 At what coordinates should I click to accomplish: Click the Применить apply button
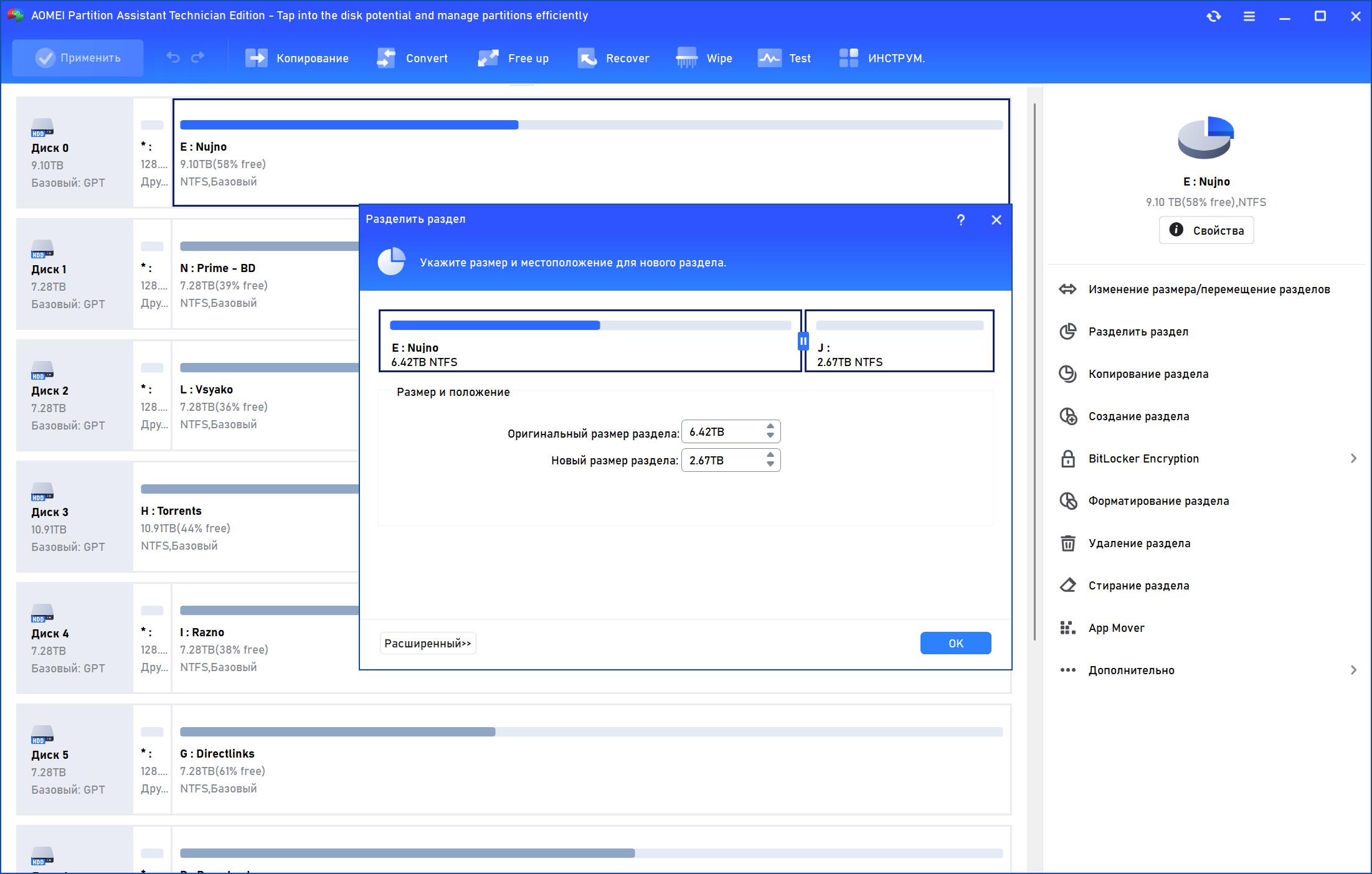tap(78, 58)
